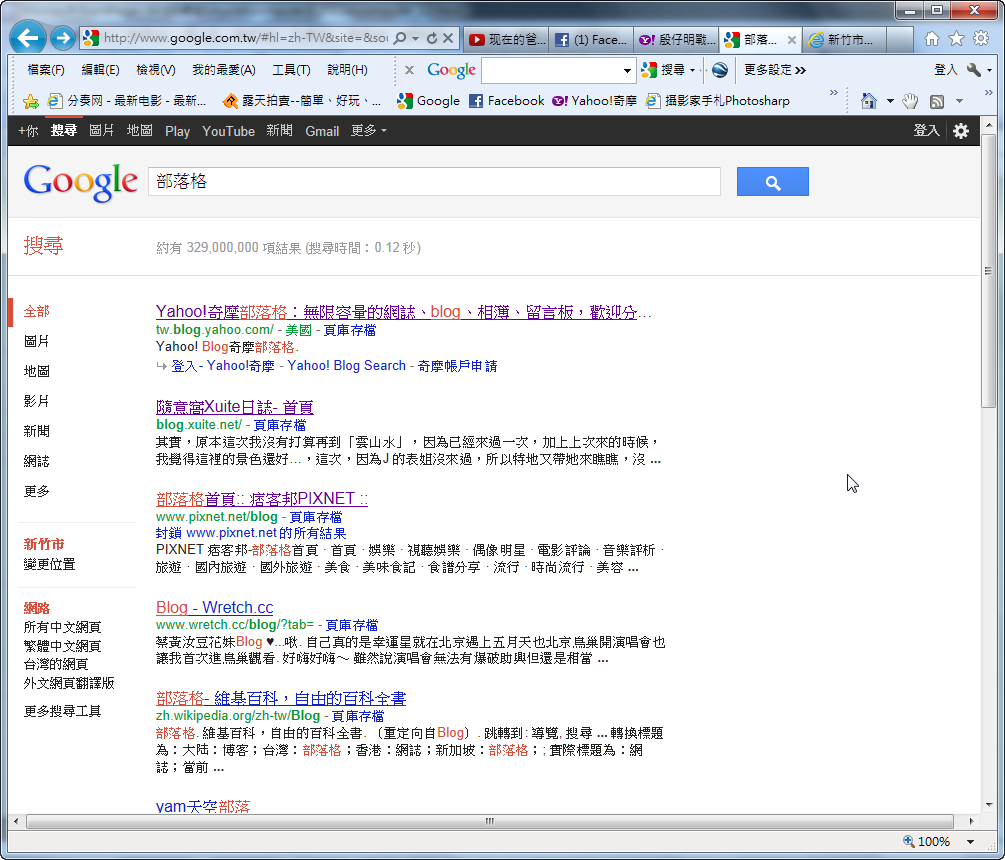Click the Google logo on results page

[80, 182]
